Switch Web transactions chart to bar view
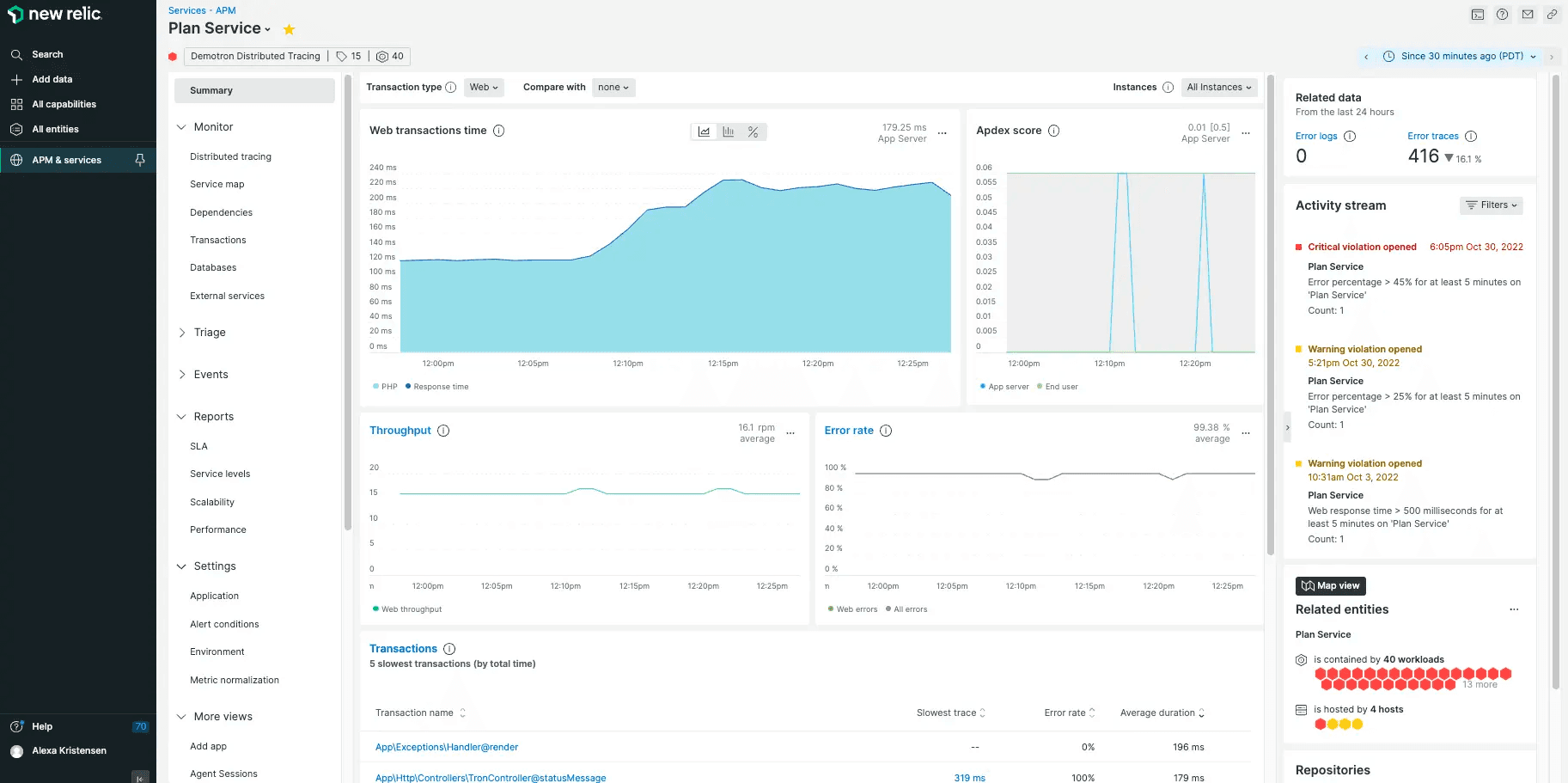The image size is (1568, 783). pyautogui.click(x=728, y=131)
